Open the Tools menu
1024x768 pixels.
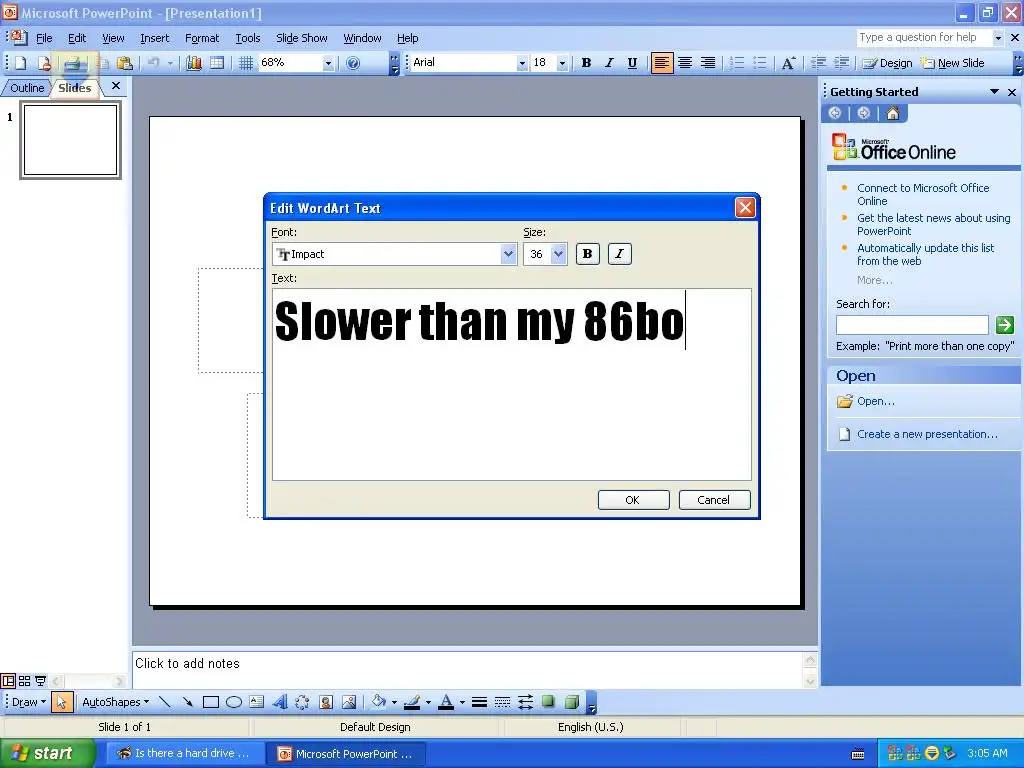click(248, 39)
